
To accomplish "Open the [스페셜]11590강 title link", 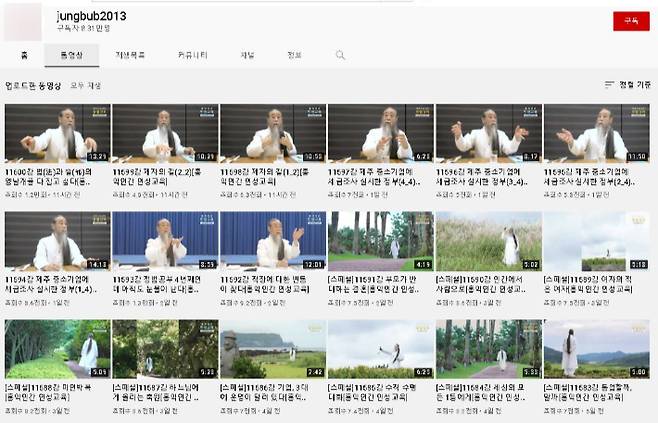I will [x=481, y=285].
